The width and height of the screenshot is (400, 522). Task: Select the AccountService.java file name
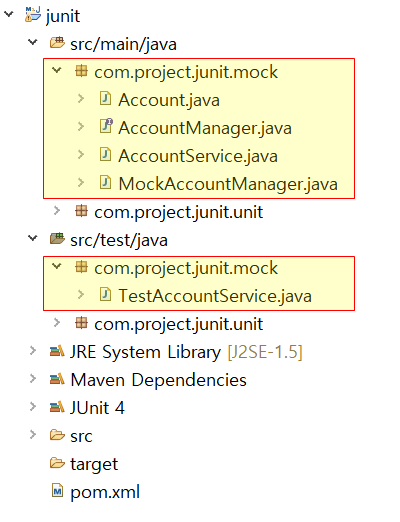(x=198, y=156)
